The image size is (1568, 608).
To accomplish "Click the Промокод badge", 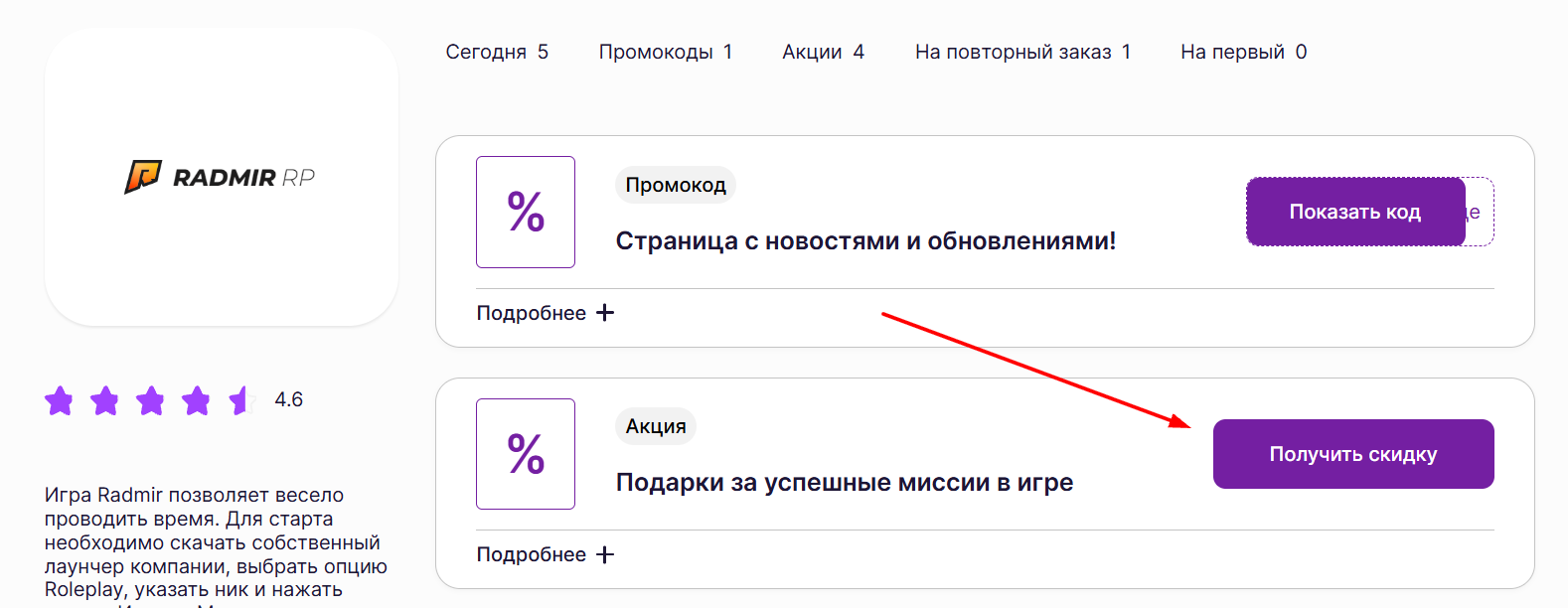I will [x=675, y=185].
